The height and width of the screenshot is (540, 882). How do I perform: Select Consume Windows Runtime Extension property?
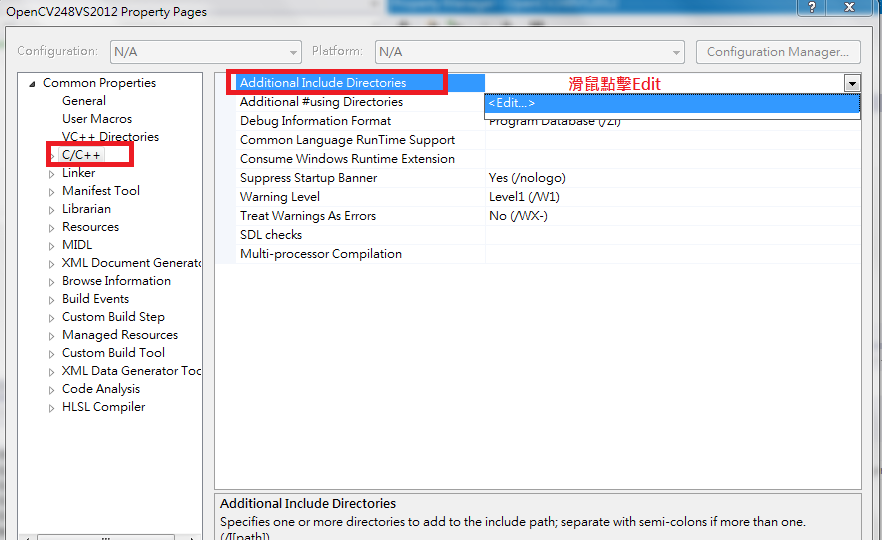pos(347,159)
